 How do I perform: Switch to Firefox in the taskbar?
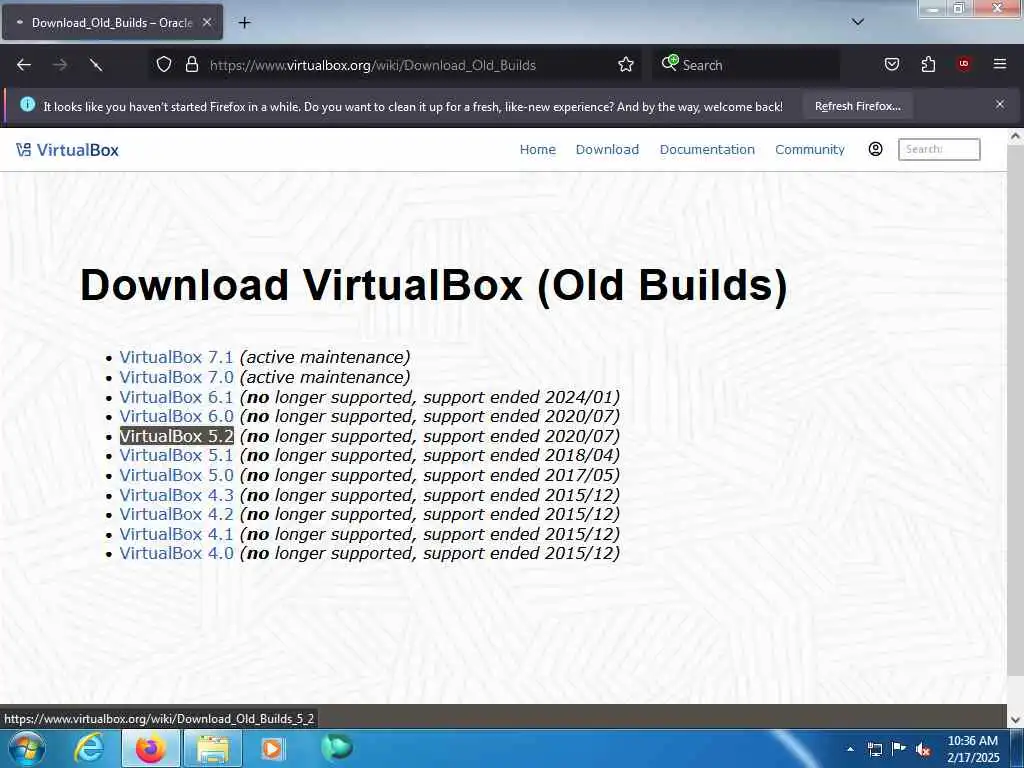[x=150, y=748]
